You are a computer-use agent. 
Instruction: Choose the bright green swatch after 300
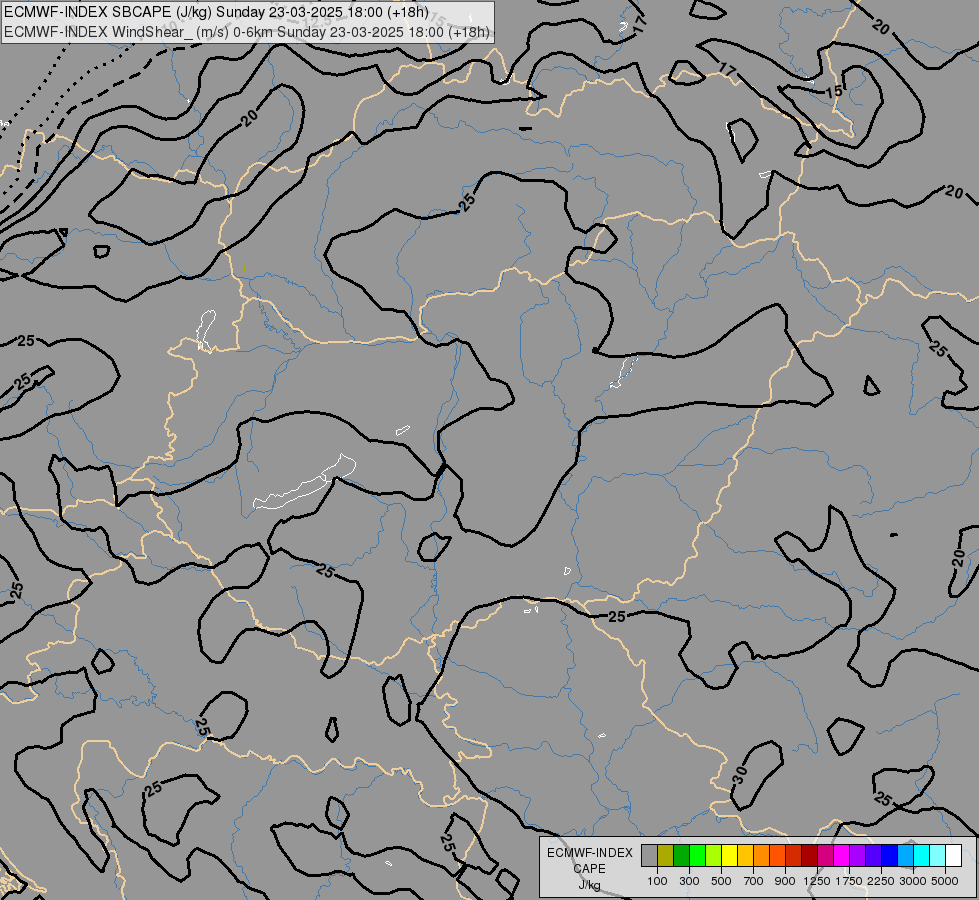(x=697, y=855)
